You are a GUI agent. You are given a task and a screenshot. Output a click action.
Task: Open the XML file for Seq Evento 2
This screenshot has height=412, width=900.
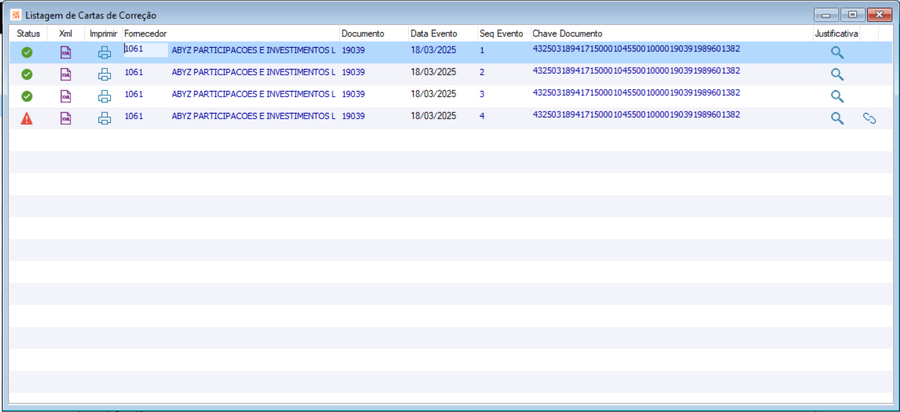(66, 75)
